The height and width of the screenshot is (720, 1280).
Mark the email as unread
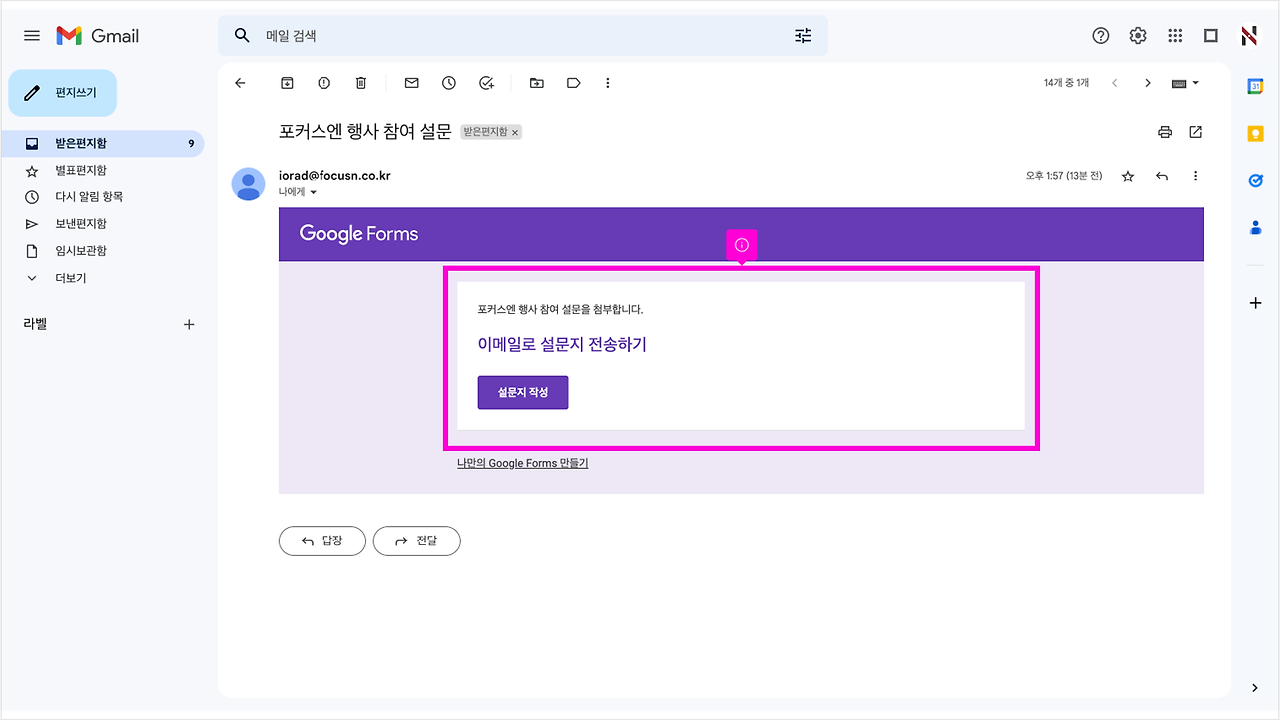tap(411, 83)
